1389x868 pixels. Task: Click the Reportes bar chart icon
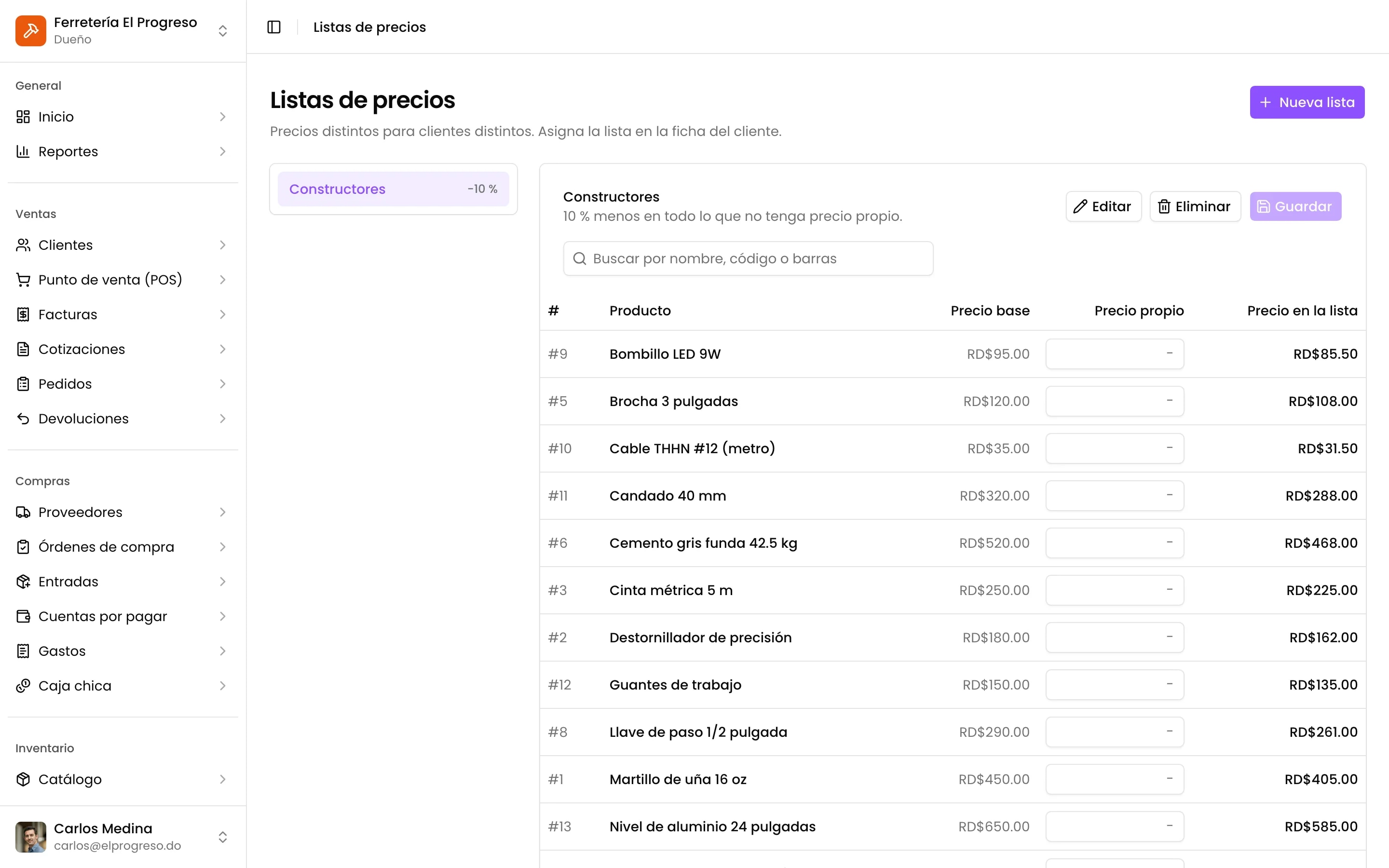tap(23, 151)
